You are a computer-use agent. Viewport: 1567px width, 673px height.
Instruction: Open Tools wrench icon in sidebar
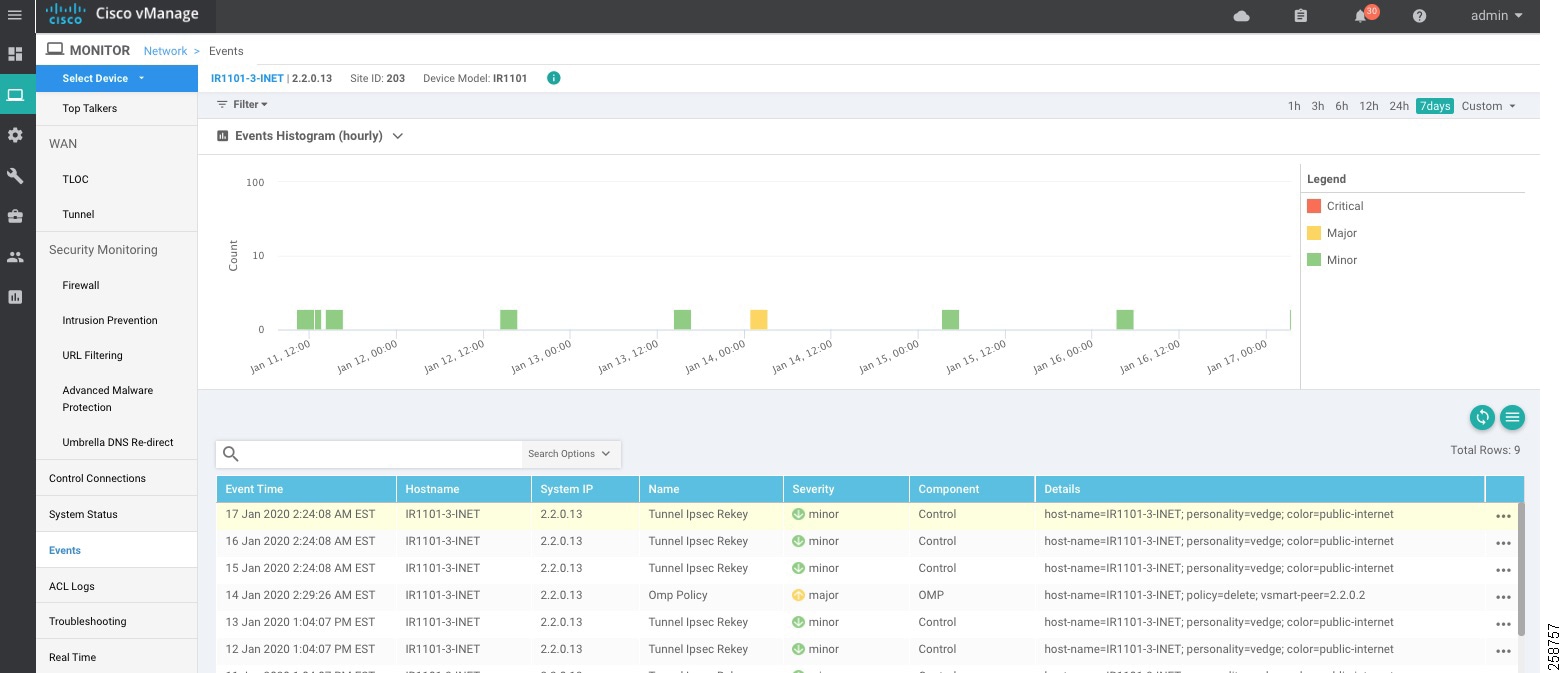[x=15, y=175]
